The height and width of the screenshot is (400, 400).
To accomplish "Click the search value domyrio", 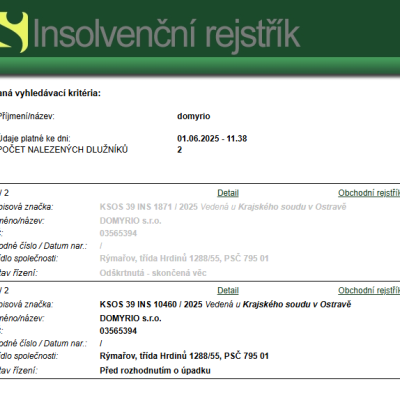I will coord(194,116).
